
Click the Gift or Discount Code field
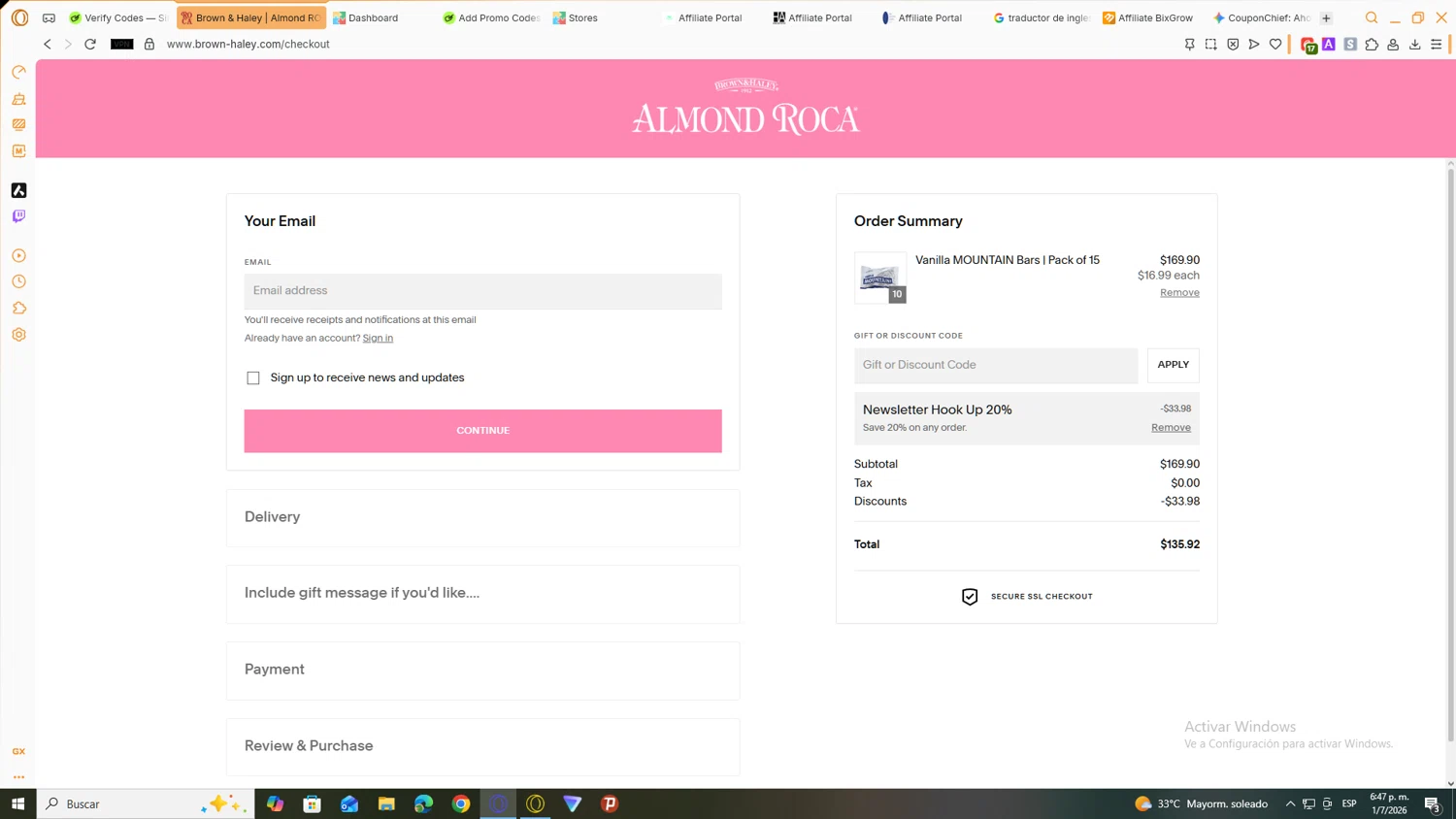coord(996,366)
